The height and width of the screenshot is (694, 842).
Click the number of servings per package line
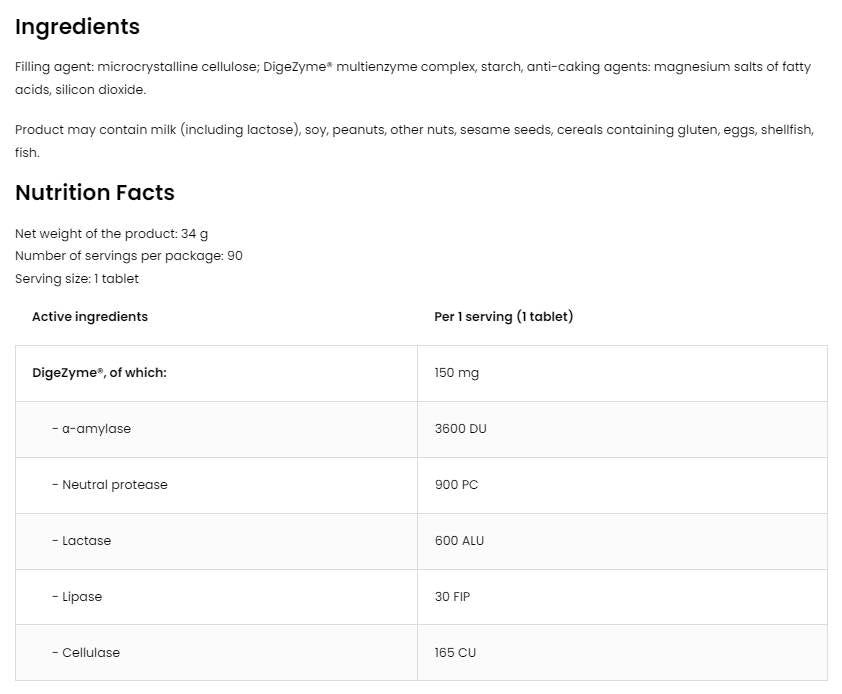click(129, 256)
